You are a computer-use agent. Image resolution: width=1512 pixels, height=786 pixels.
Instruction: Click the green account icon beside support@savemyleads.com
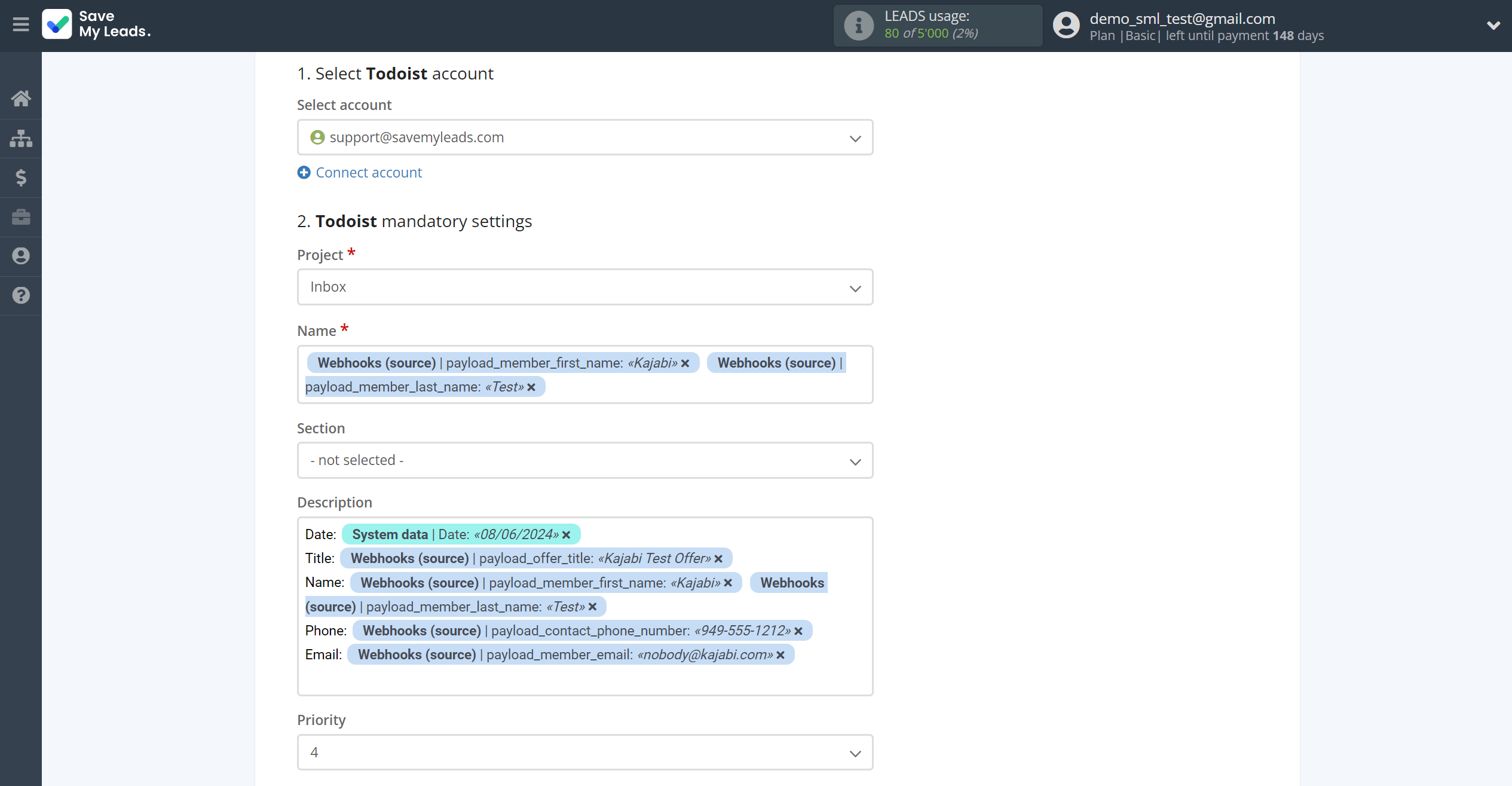point(317,137)
